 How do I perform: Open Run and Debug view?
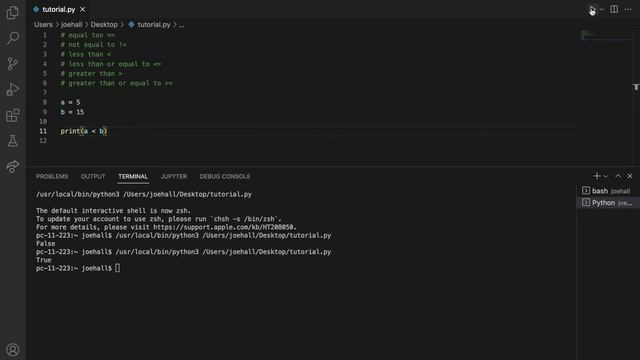point(13,89)
